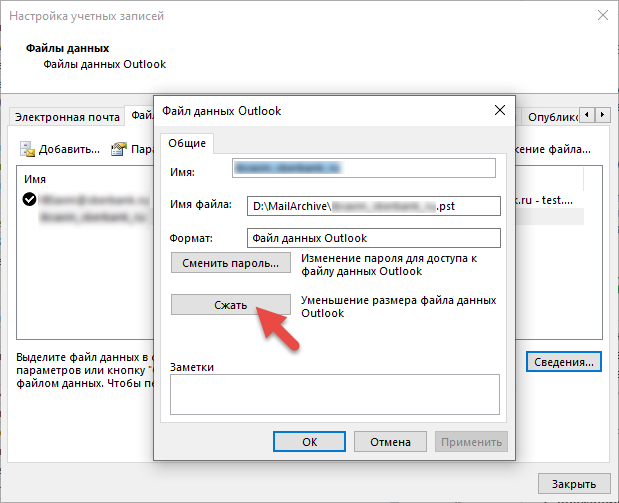
Task: Click the Добавить... toolbar label
Action: [69, 149]
